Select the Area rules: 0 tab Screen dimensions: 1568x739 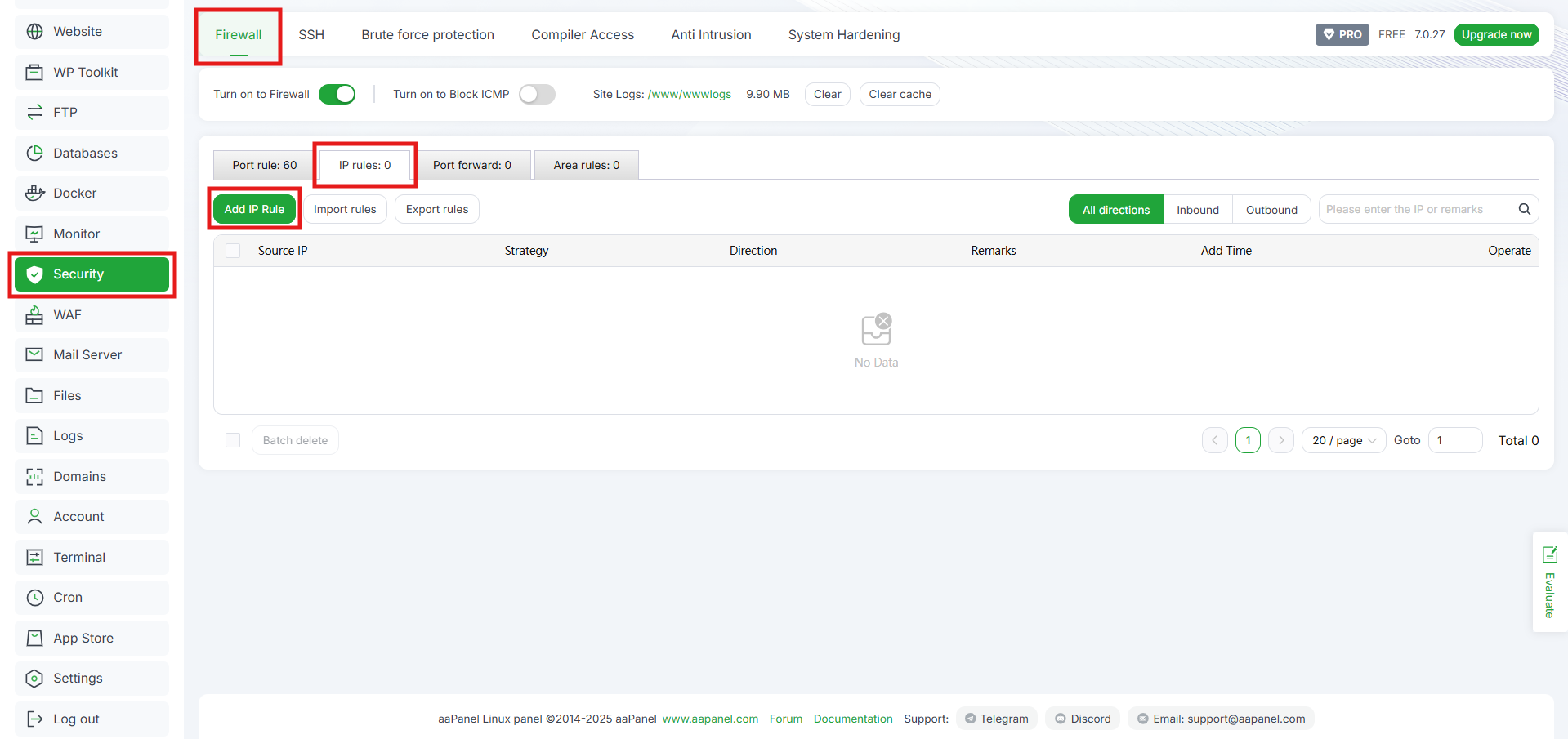pos(587,165)
